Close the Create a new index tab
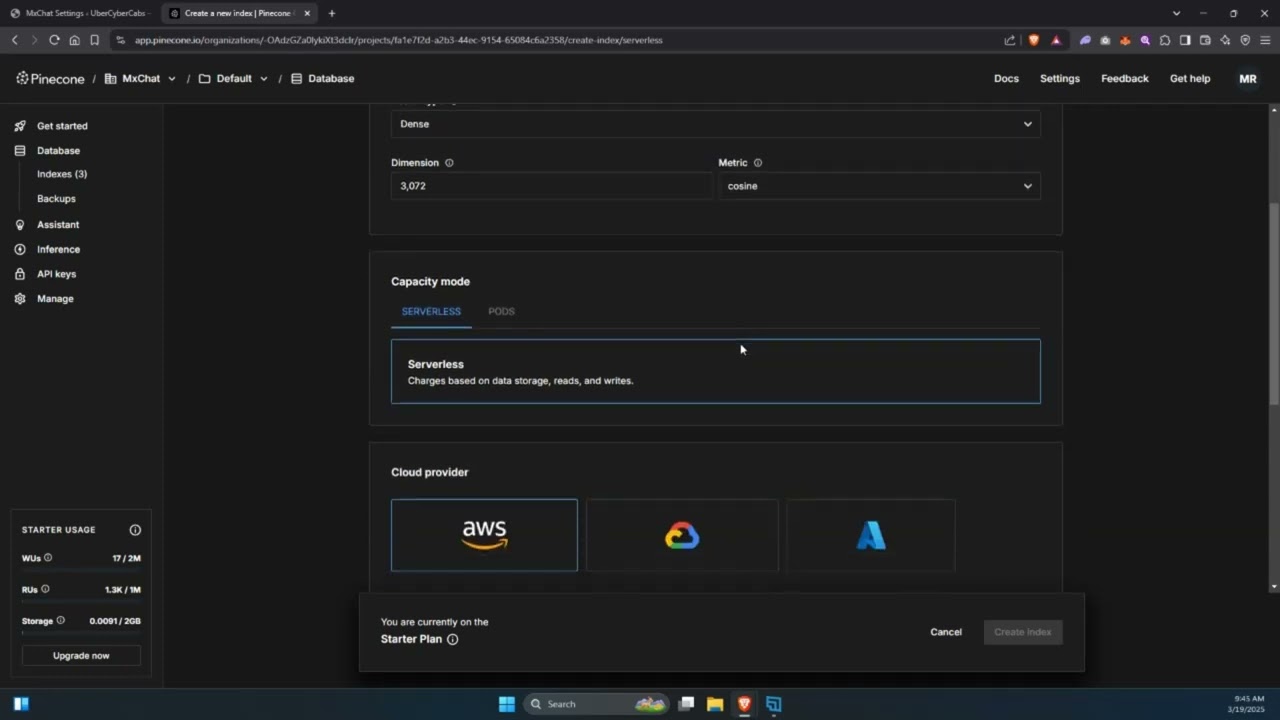The height and width of the screenshot is (720, 1280). (307, 13)
